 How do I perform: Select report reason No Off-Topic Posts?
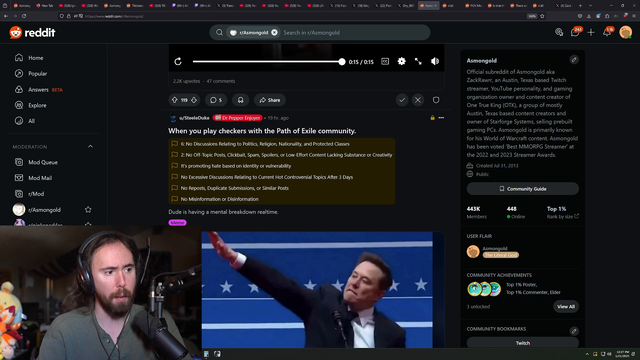coord(286,155)
